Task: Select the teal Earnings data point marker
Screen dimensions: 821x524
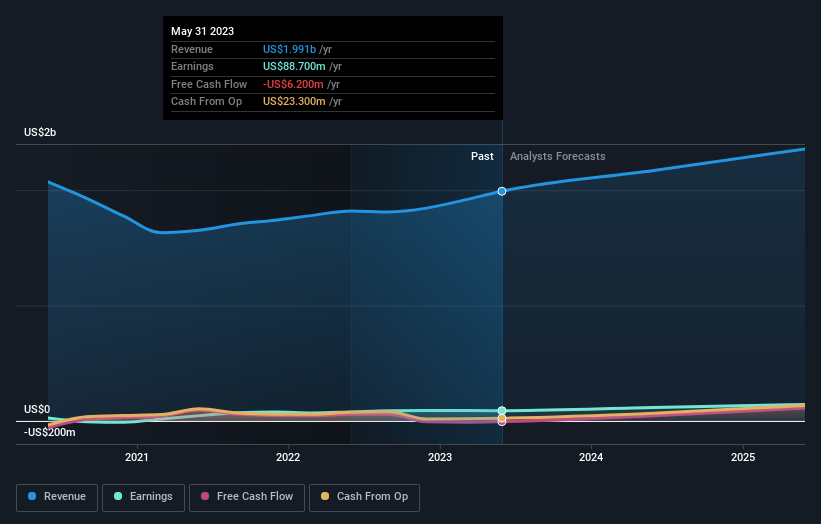Action: 502,411
